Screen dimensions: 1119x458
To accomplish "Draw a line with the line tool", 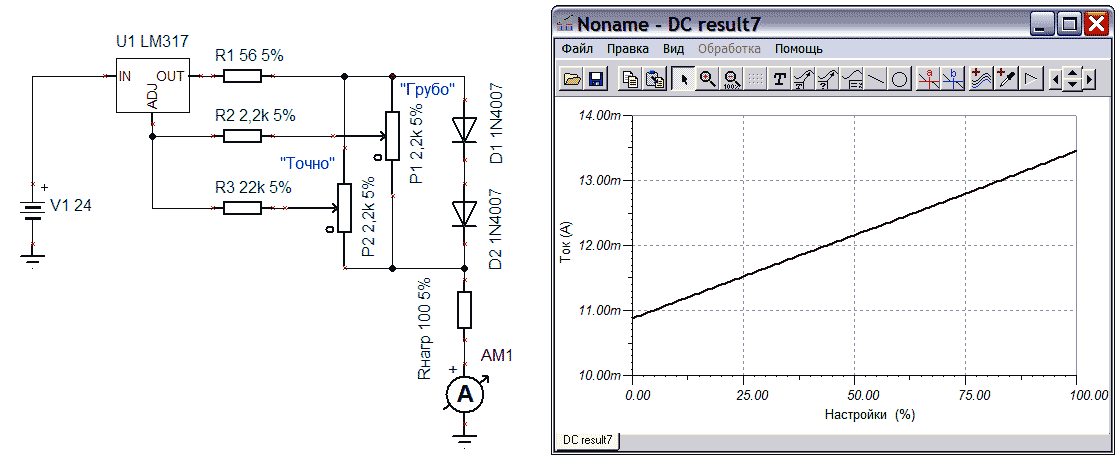I will coord(876,80).
